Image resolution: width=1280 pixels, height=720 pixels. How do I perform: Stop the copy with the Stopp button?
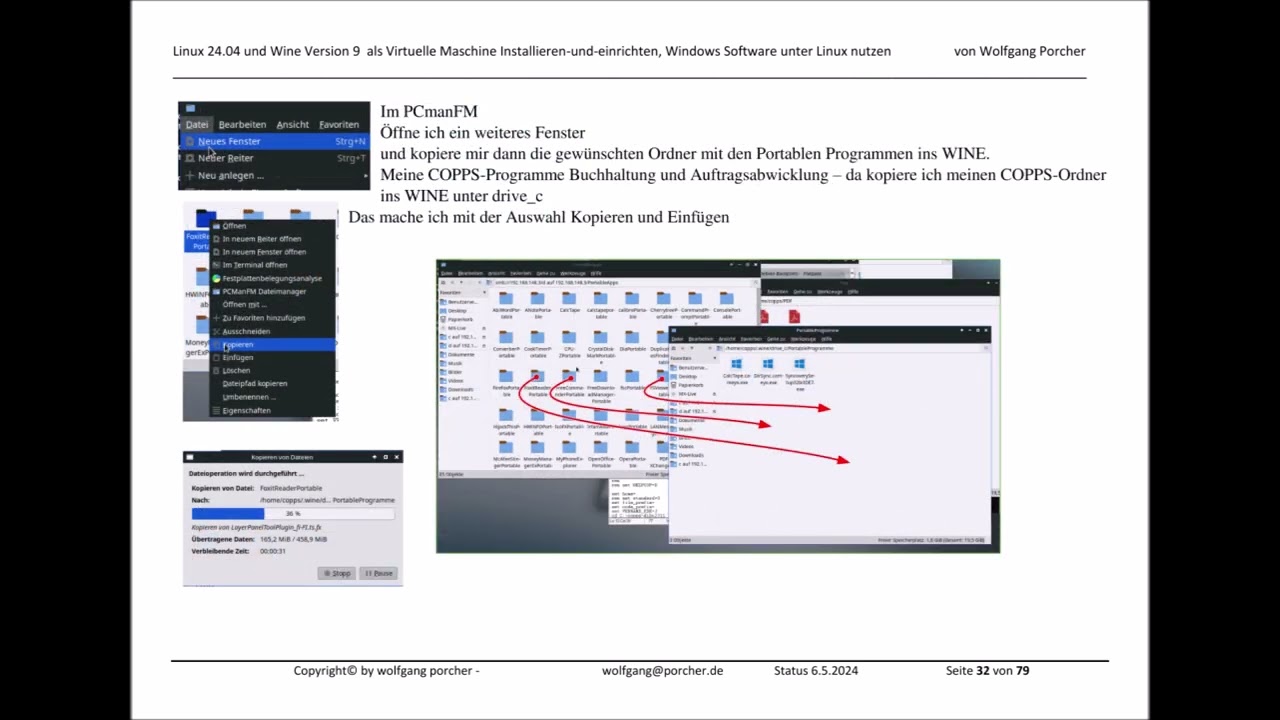tap(336, 573)
